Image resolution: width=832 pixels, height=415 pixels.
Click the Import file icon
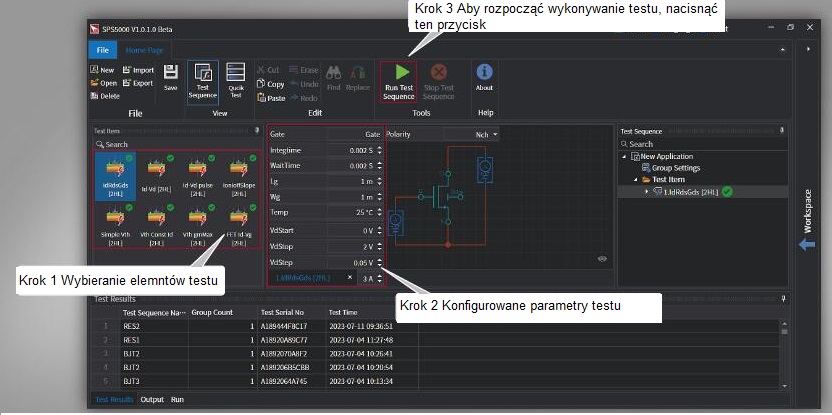click(128, 70)
